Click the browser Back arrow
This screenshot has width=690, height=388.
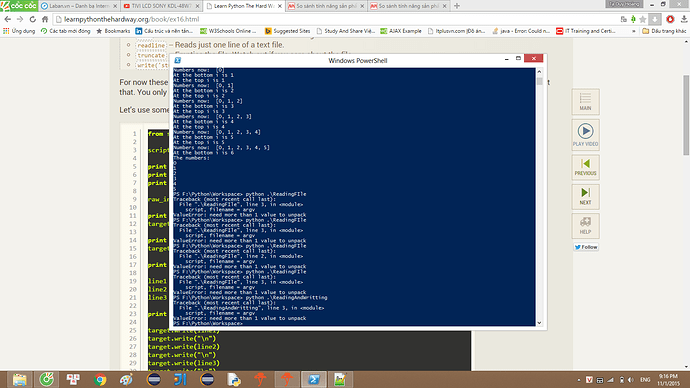point(7,19)
